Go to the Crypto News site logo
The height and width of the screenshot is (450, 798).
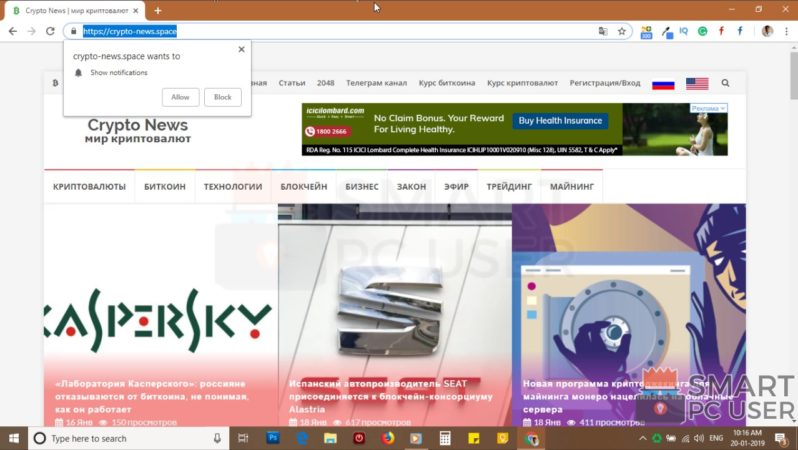coord(138,130)
